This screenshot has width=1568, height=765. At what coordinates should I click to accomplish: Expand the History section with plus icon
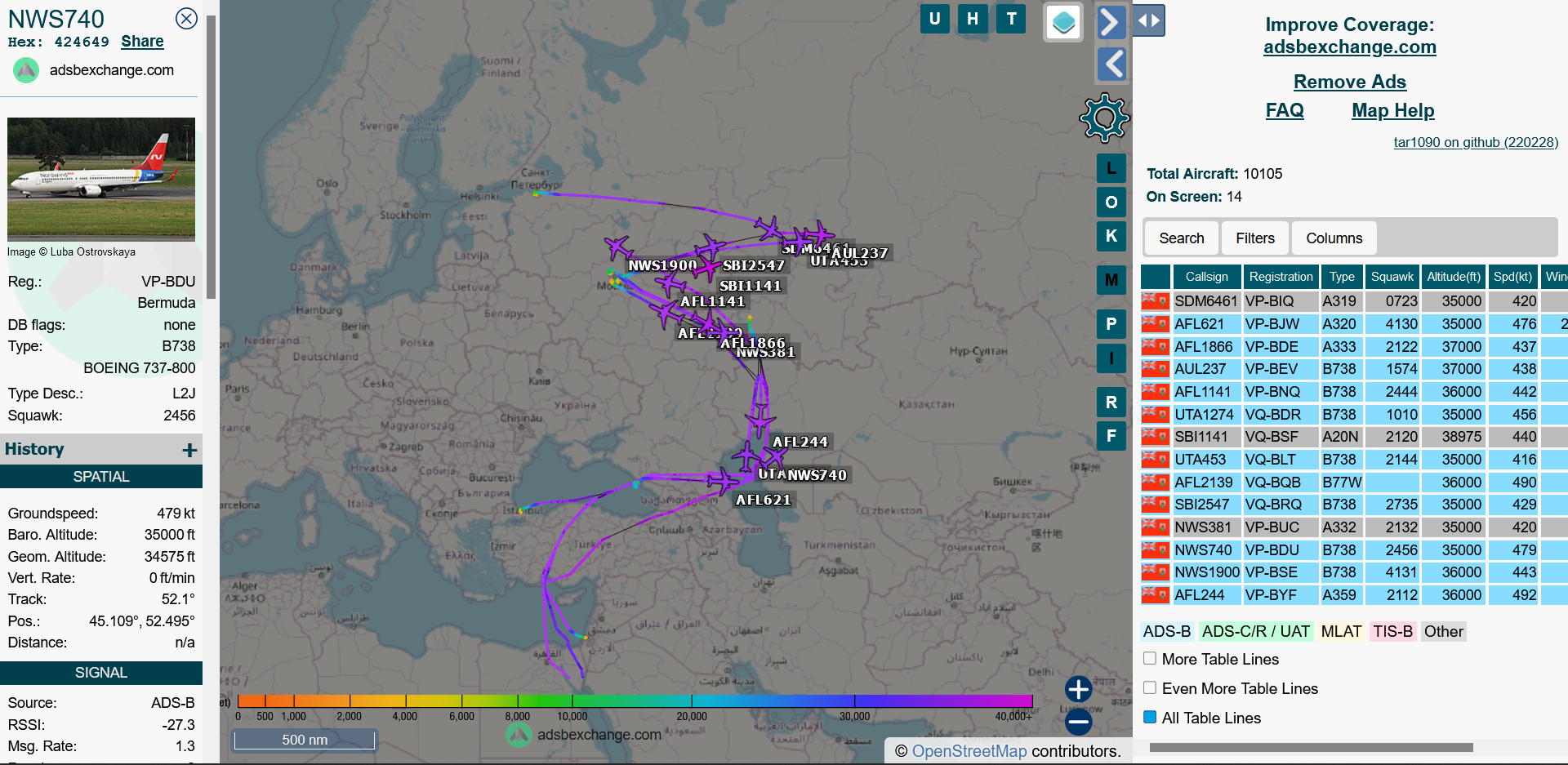[189, 450]
